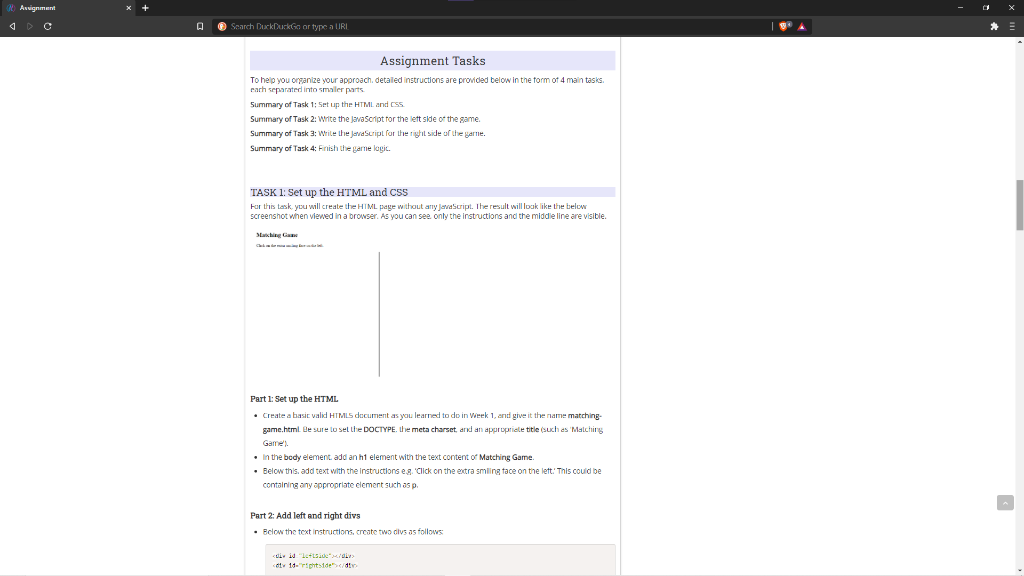Click the Brave Shields badge counter
This screenshot has height=576, width=1024.
(x=790, y=22)
